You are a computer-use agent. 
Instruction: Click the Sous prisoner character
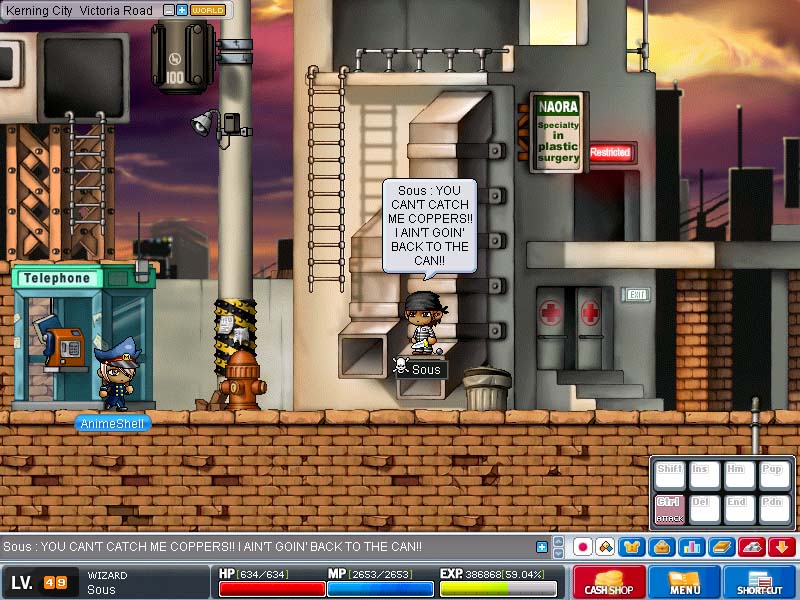coord(424,323)
